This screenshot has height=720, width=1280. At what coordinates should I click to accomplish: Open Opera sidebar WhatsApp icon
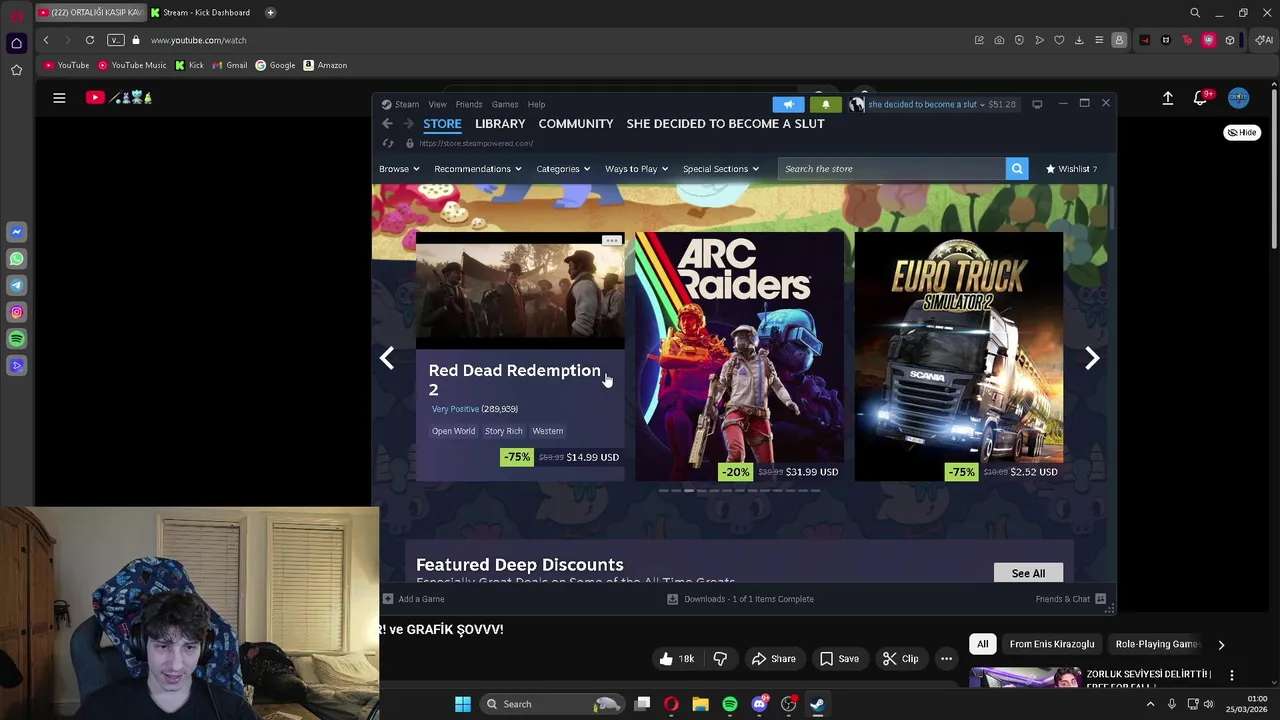[x=16, y=259]
